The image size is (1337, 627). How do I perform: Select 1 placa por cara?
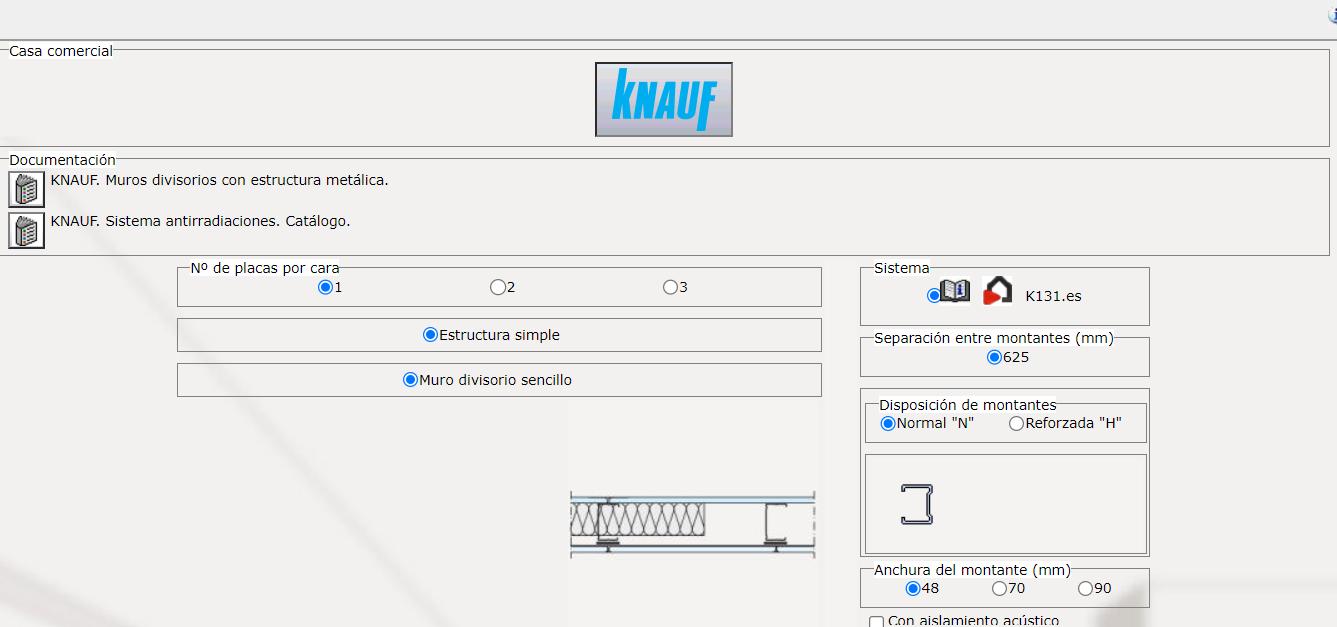click(325, 287)
